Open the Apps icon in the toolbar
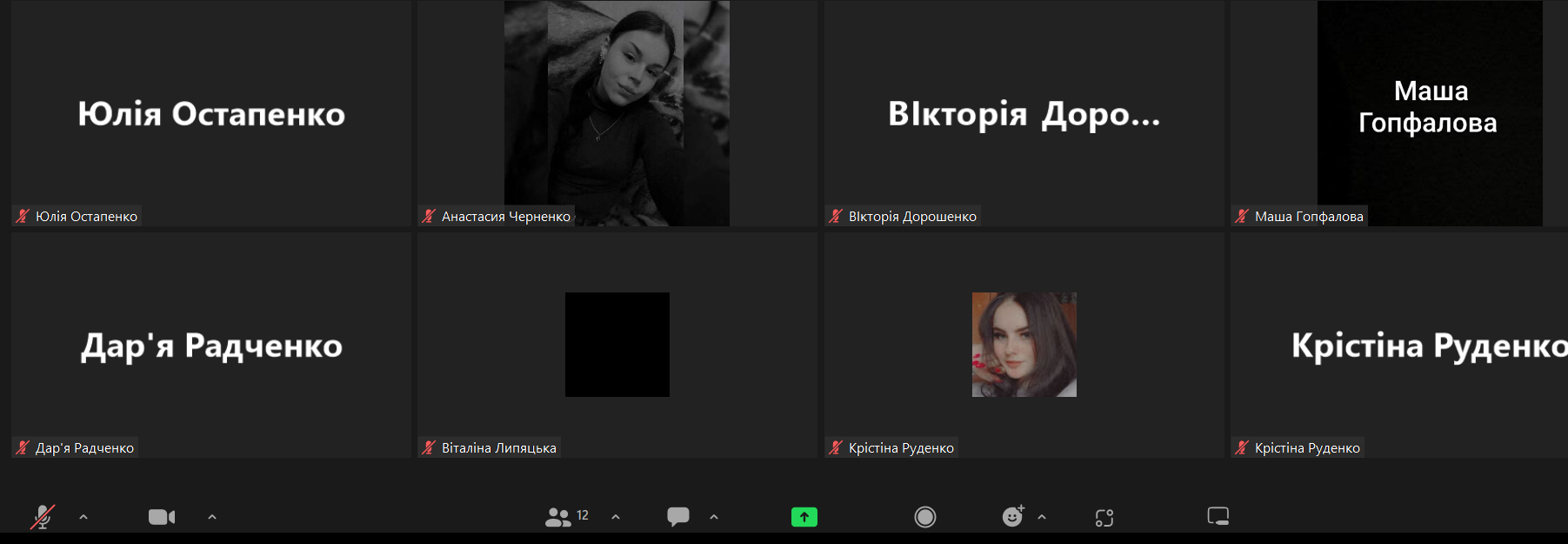Image resolution: width=1568 pixels, height=544 pixels. (x=1104, y=518)
